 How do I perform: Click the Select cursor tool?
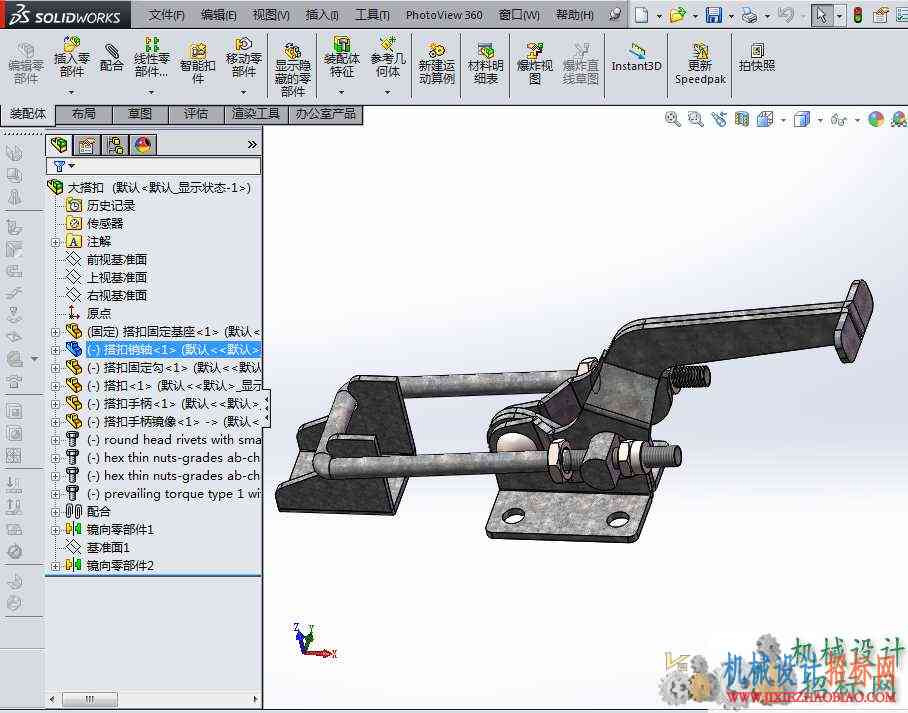point(821,15)
